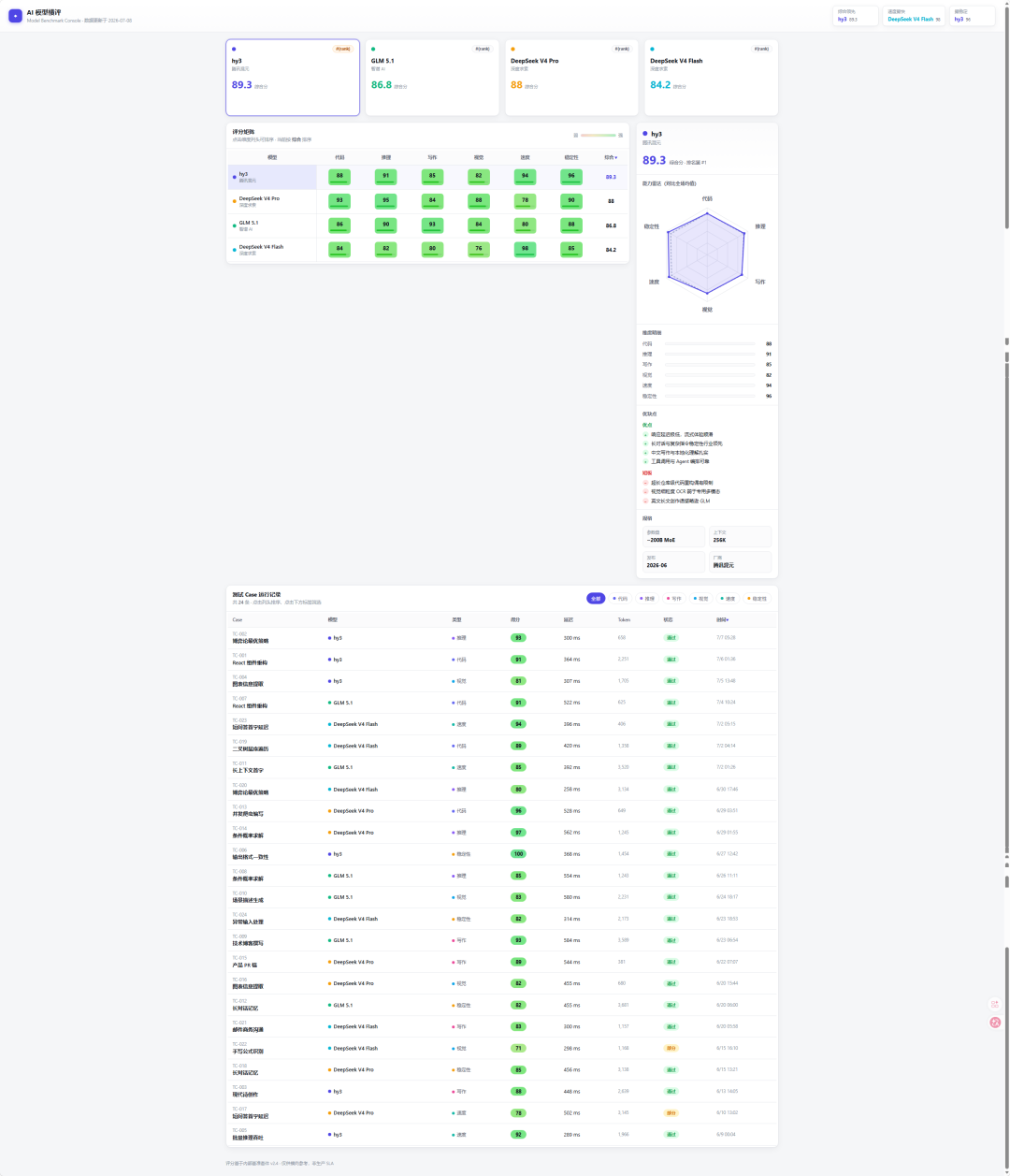Open case TC-004 图表信息提取 row
The height and width of the screenshot is (1176, 1010).
click(x=502, y=681)
